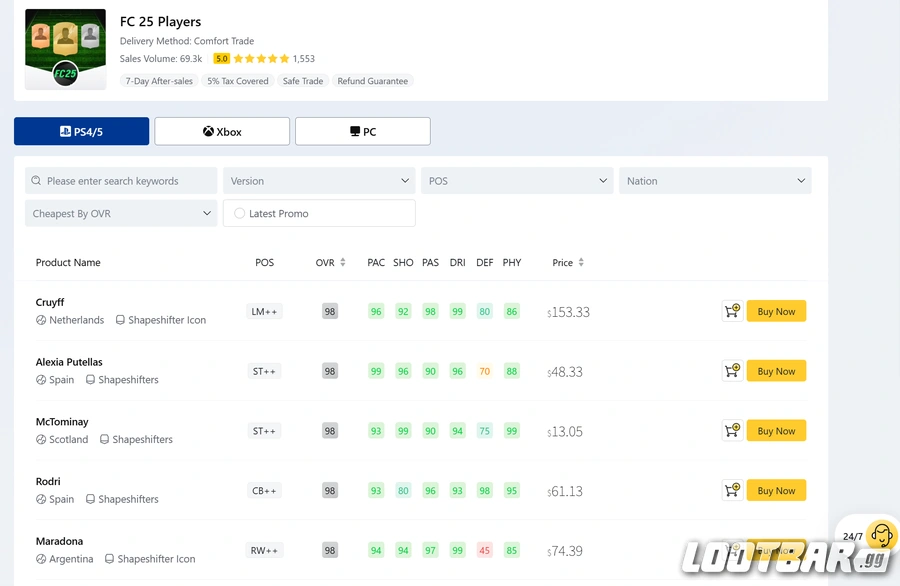Buy McTominay now
This screenshot has height=586, width=900.
(x=776, y=431)
